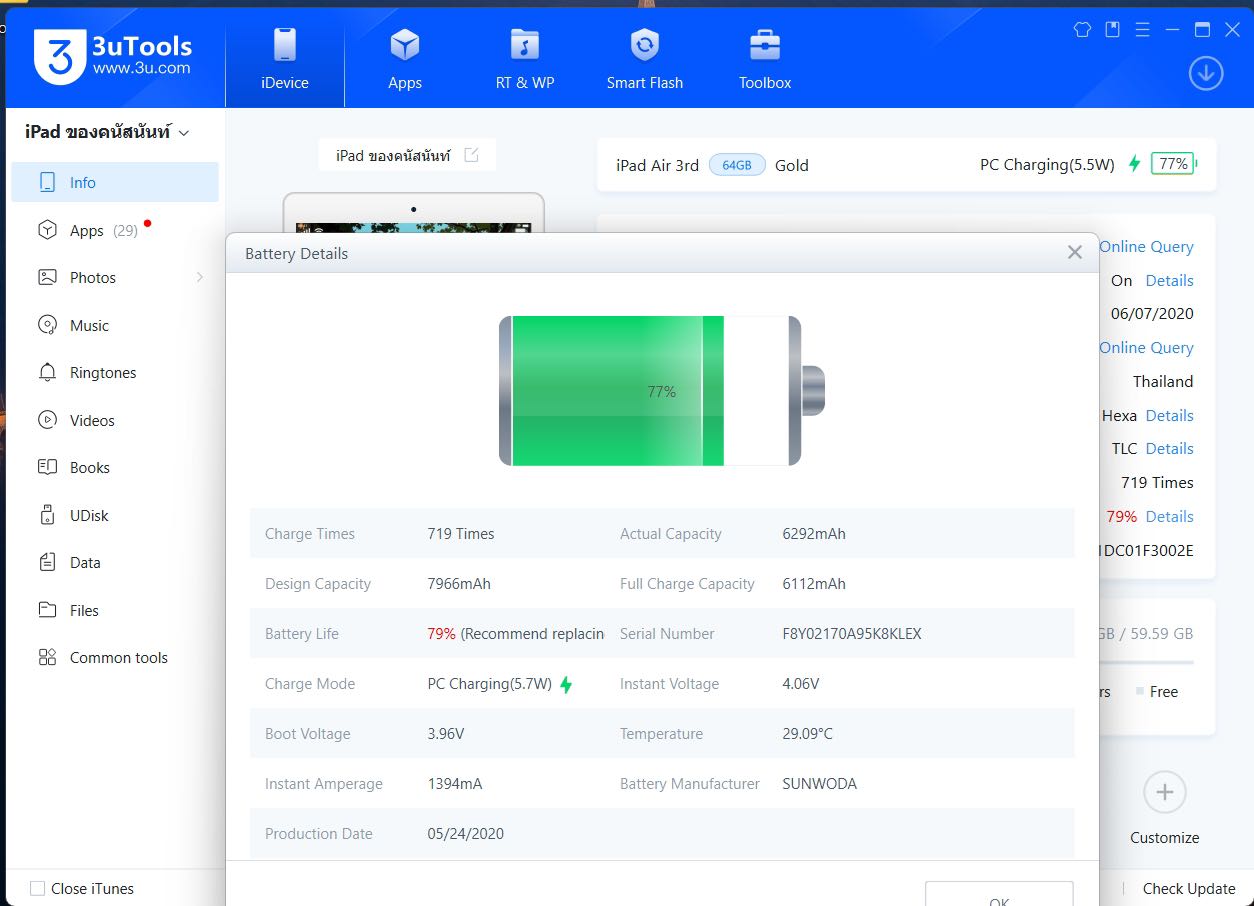Open the Smart Flash section
The image size is (1254, 906).
644,59
